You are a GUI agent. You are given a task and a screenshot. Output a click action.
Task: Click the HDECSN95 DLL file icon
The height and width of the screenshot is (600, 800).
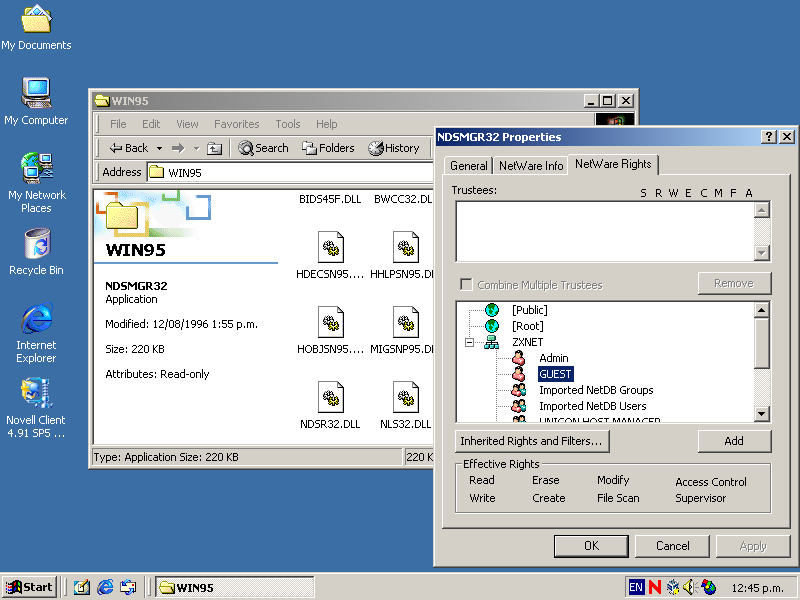pos(331,247)
